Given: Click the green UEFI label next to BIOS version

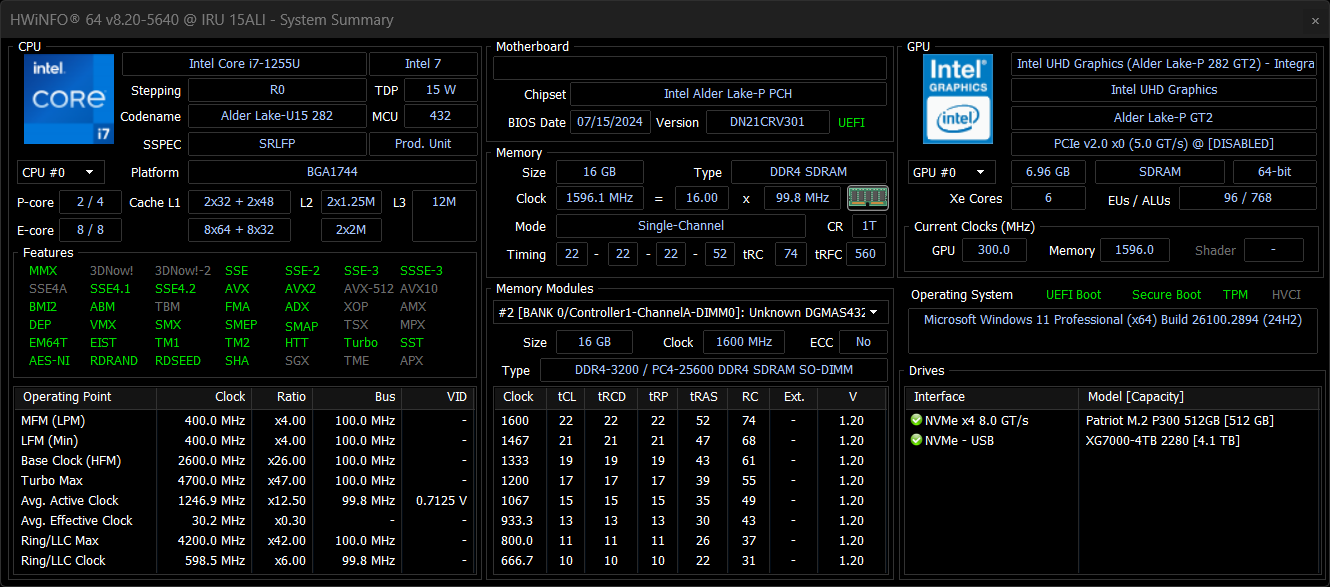Looking at the screenshot, I should click(852, 122).
